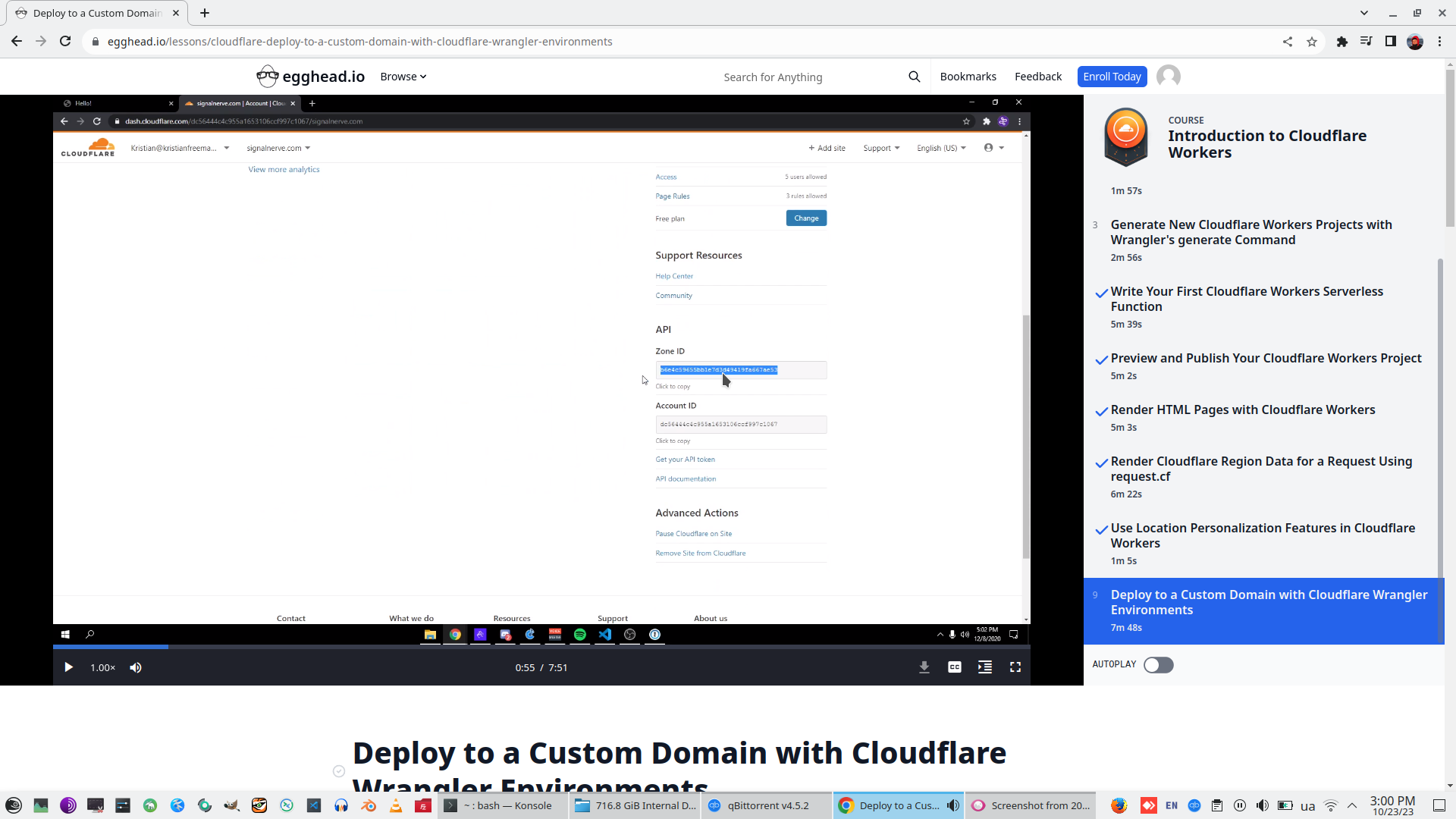Click the Enroll Today button
The width and height of the screenshot is (1456, 819).
click(x=1112, y=77)
